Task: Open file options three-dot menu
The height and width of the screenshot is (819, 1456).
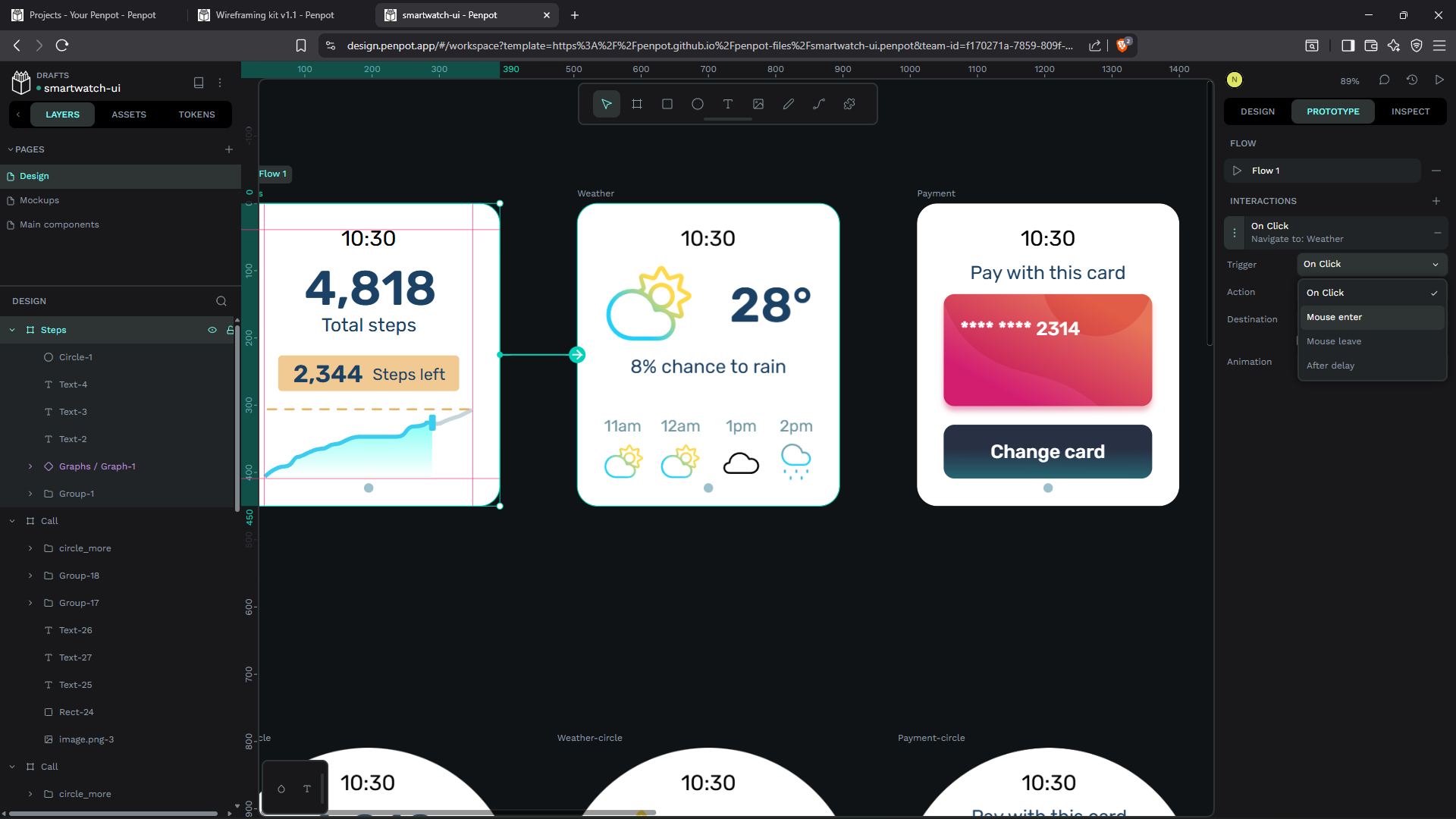Action: (221, 83)
